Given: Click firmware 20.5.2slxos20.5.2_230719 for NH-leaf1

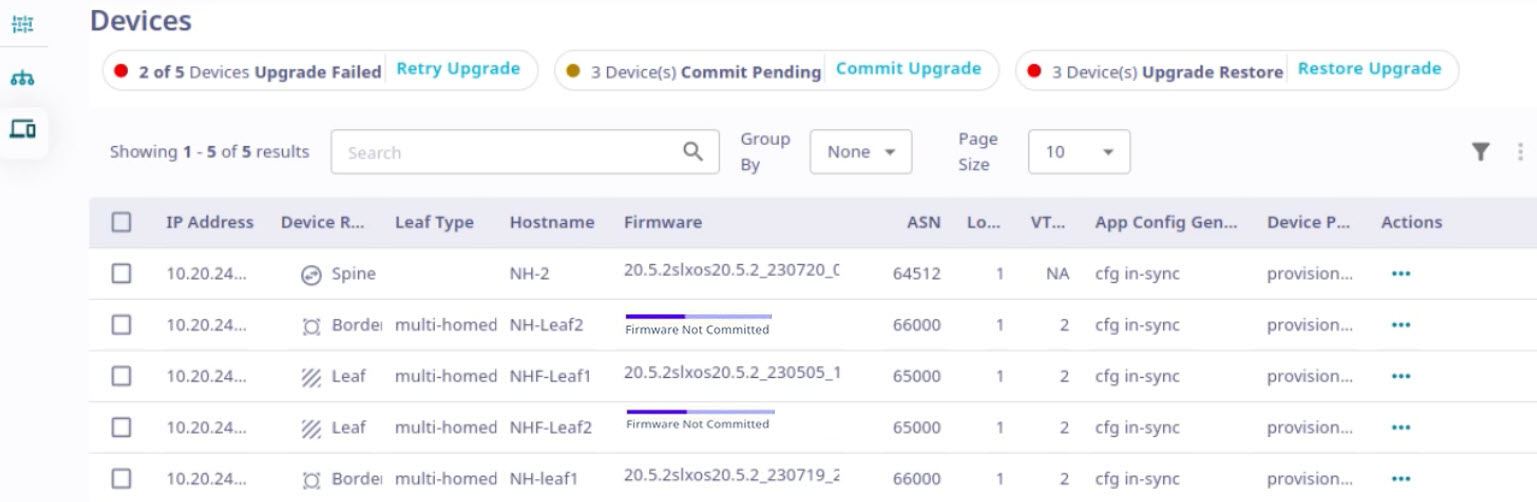Looking at the screenshot, I should (x=732, y=475).
